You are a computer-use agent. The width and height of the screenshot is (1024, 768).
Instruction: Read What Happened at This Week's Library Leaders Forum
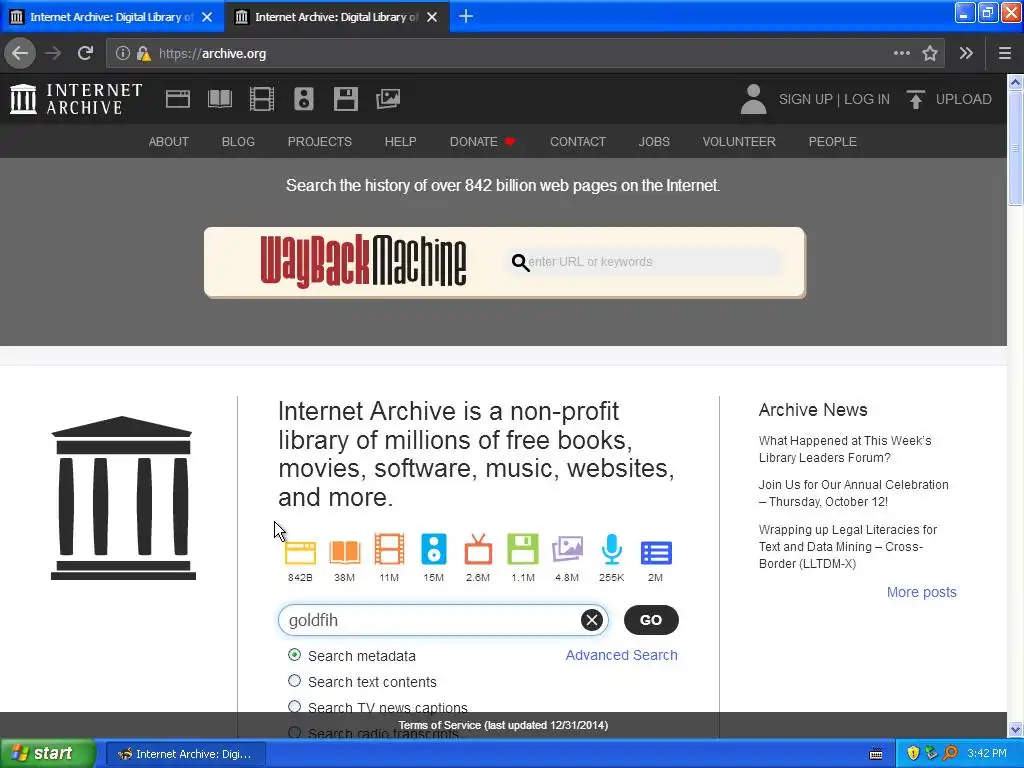coord(844,449)
